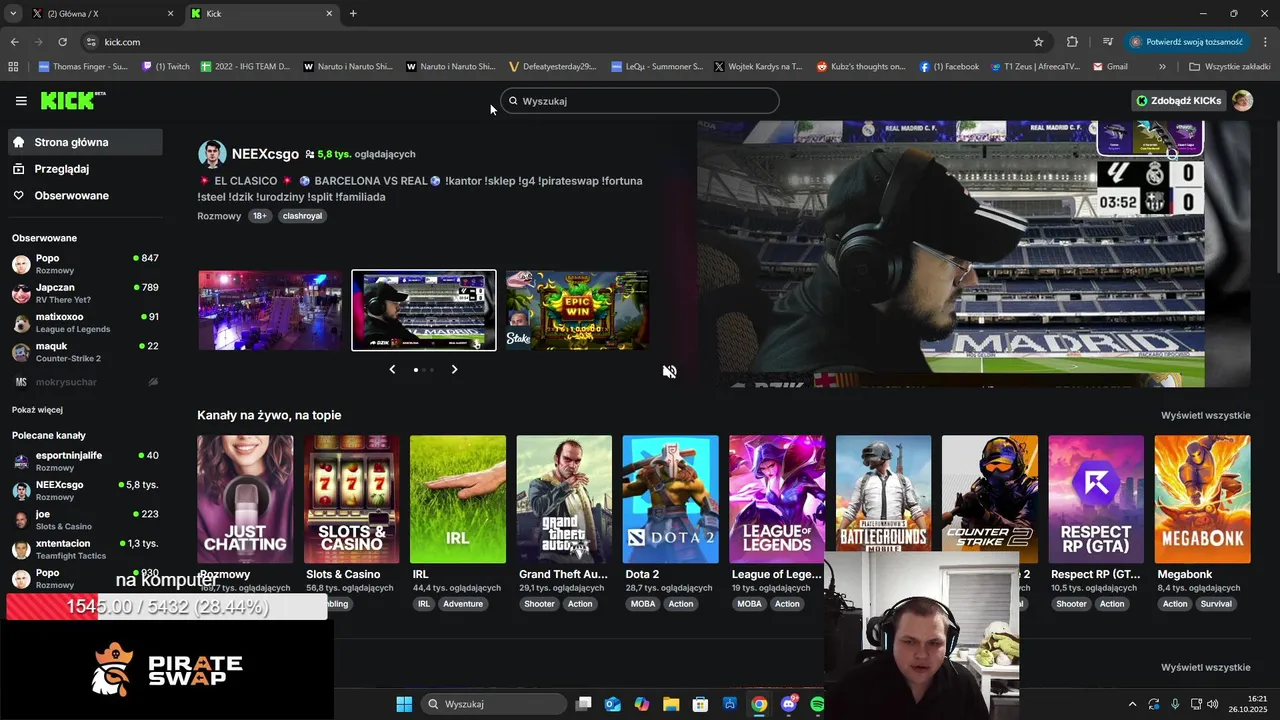The height and width of the screenshot is (720, 1280).
Task: Open the Gmail bookmark
Action: tap(1111, 67)
